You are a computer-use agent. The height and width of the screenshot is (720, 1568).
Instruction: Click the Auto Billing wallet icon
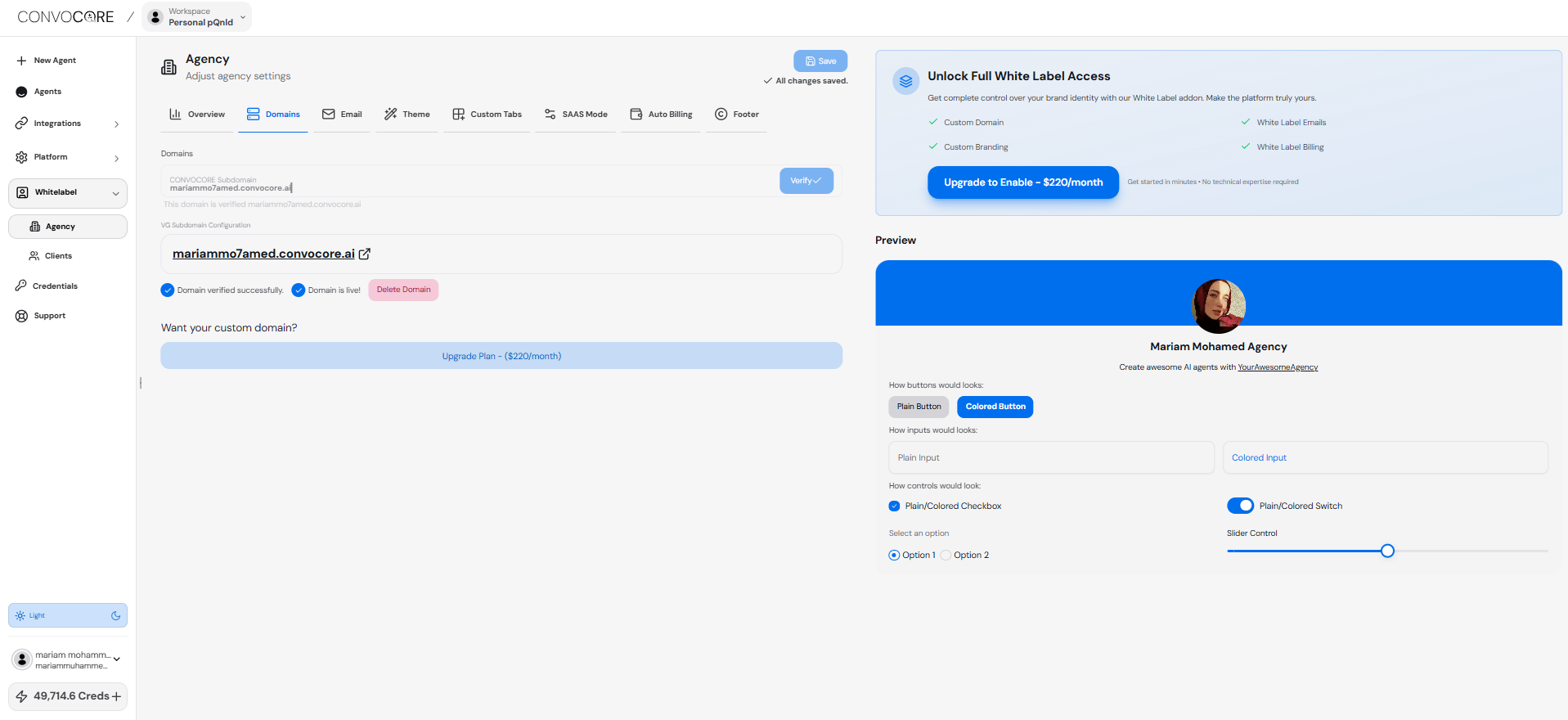click(x=636, y=114)
